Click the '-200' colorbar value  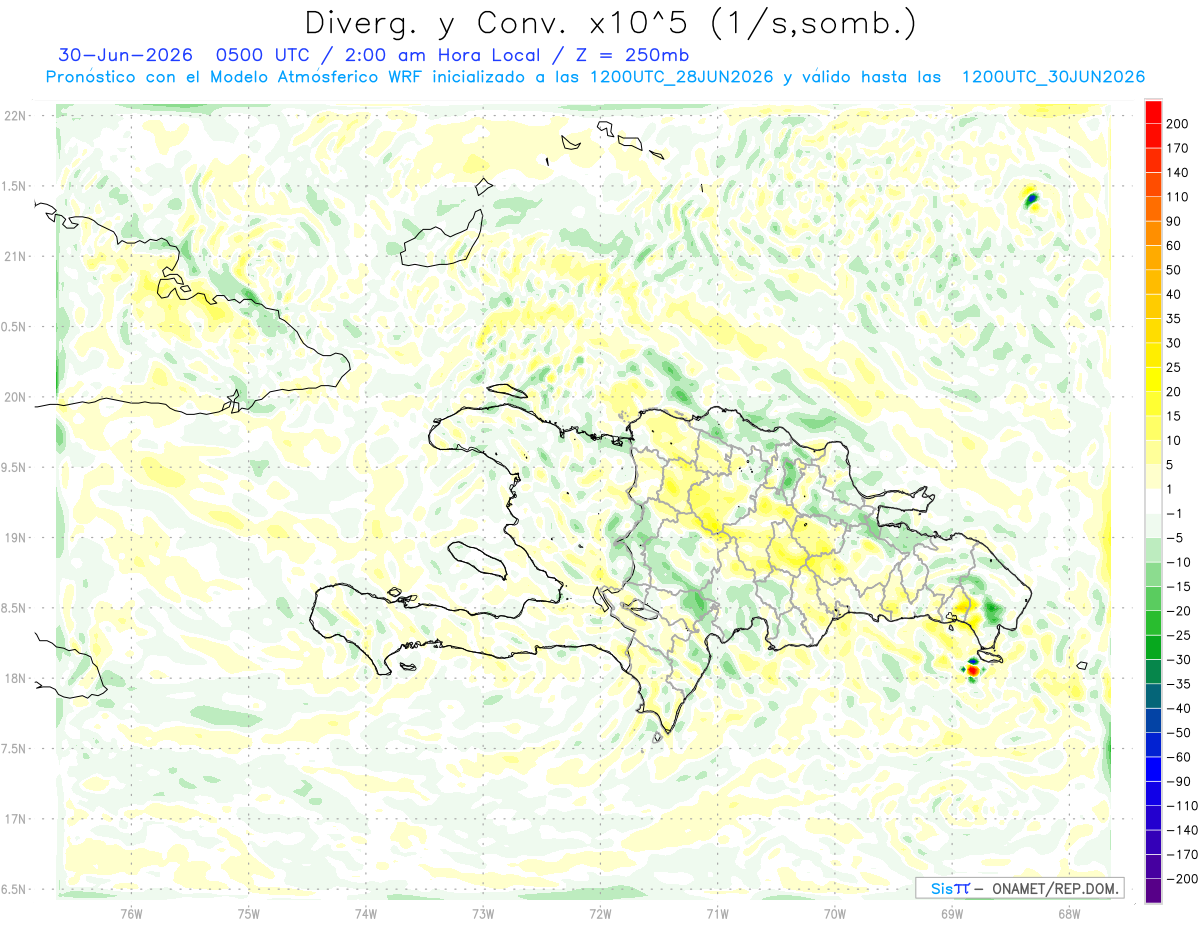(1183, 879)
